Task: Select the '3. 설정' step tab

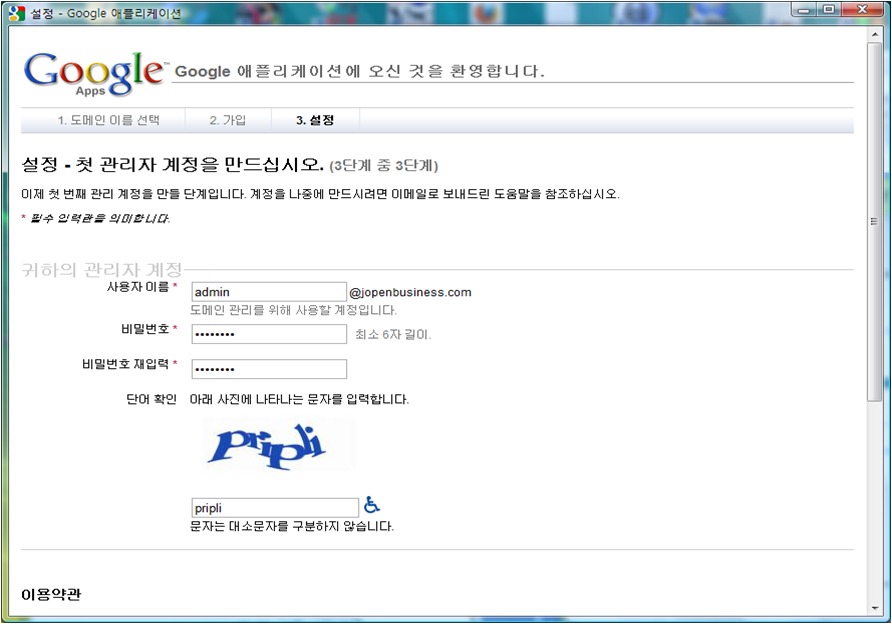Action: pyautogui.click(x=315, y=121)
